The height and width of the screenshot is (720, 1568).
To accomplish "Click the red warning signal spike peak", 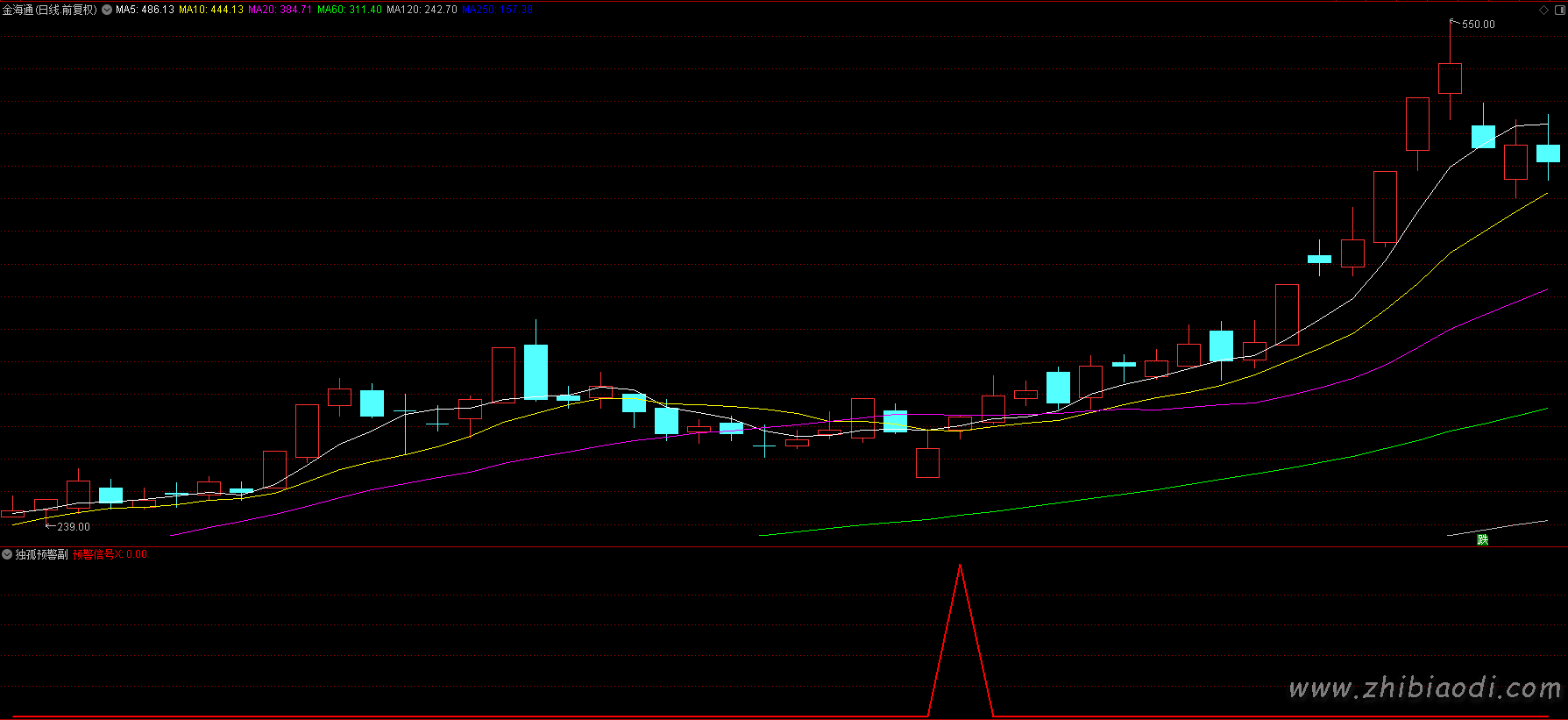I will 961,566.
